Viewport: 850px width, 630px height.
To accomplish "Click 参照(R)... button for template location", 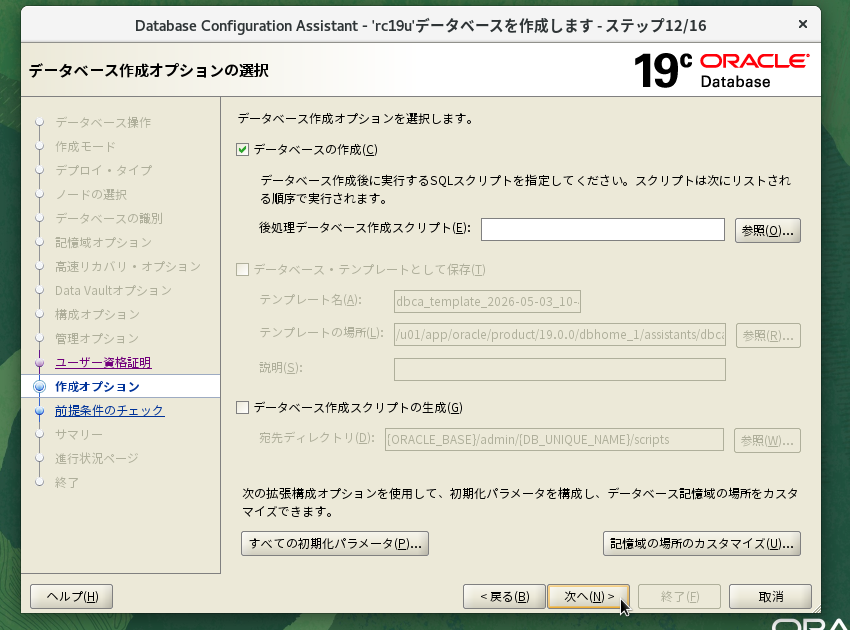I will pos(768,336).
